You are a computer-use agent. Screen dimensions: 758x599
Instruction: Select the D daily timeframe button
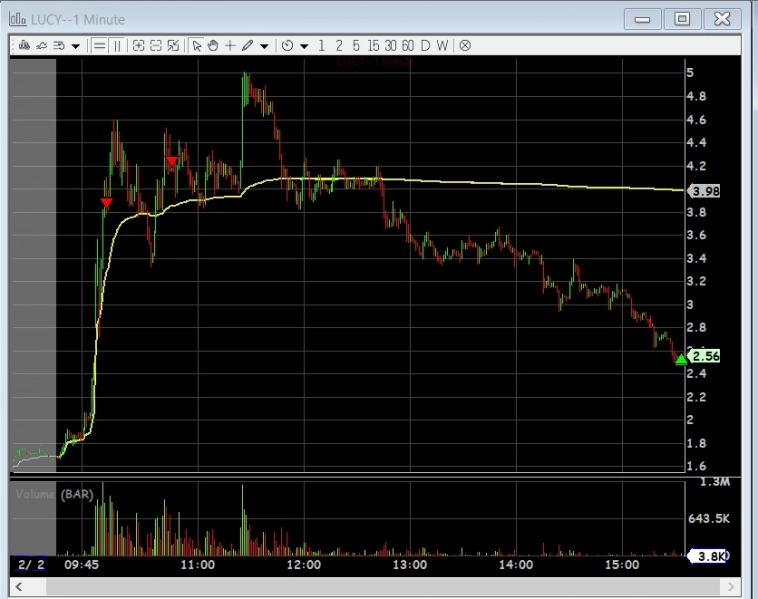tap(425, 45)
